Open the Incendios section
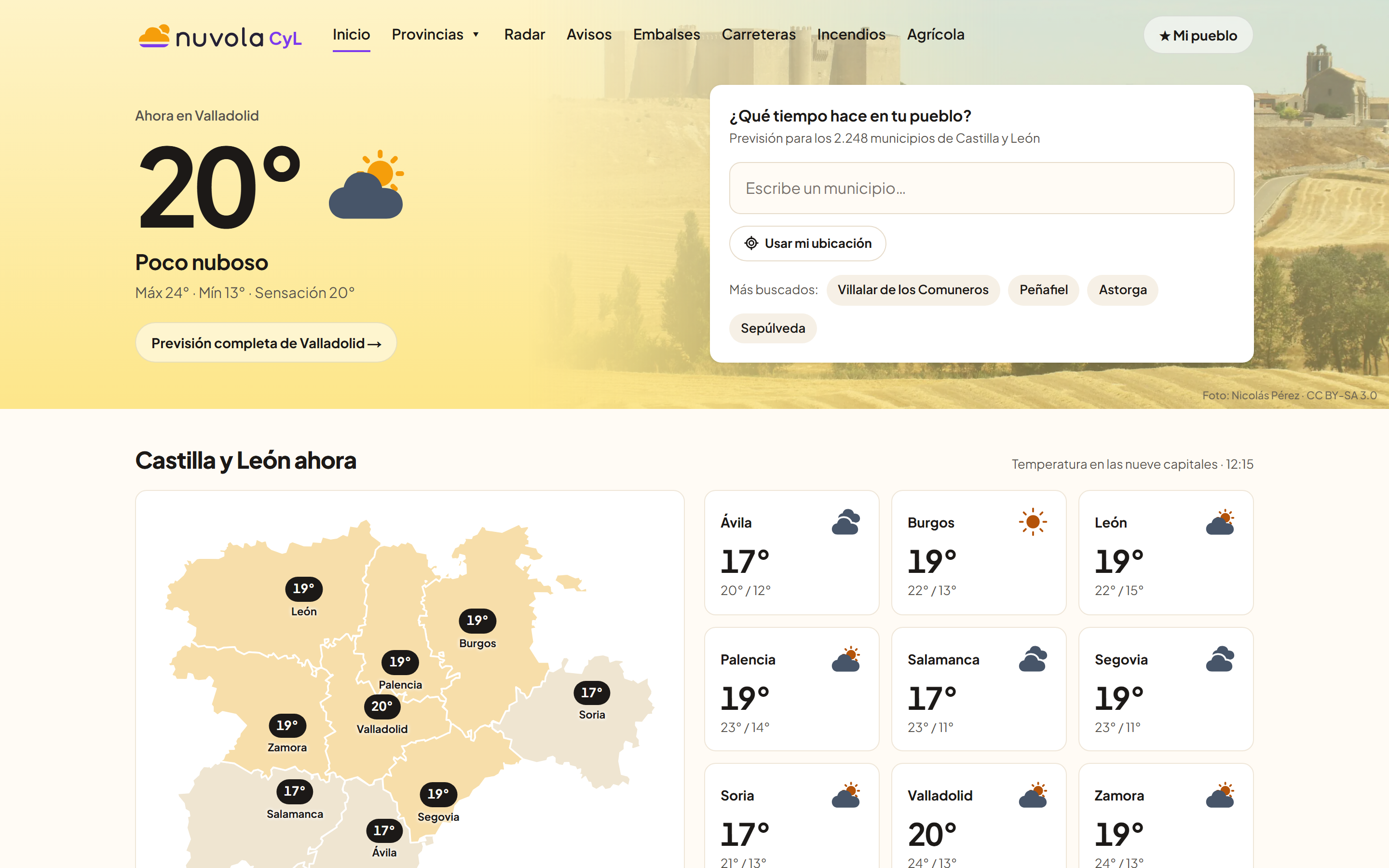The image size is (1389, 868). pos(851,34)
